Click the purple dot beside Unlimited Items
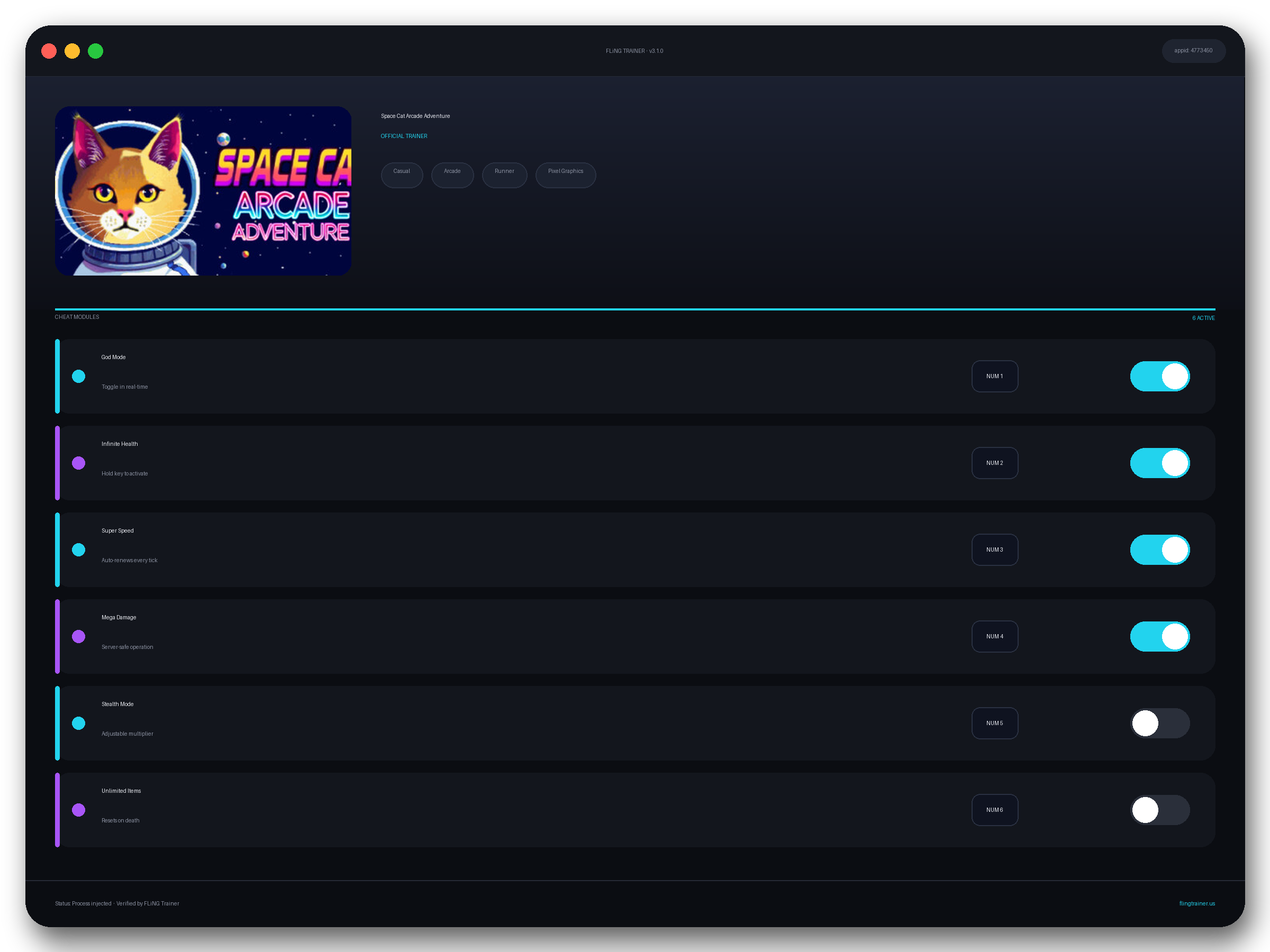Screen dimensions: 1270x952 (x=79, y=810)
